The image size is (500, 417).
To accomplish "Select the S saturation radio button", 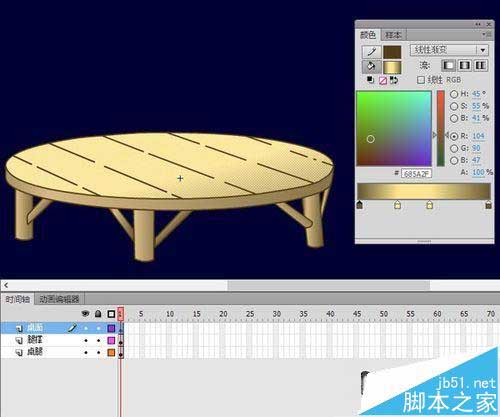I will [x=454, y=106].
